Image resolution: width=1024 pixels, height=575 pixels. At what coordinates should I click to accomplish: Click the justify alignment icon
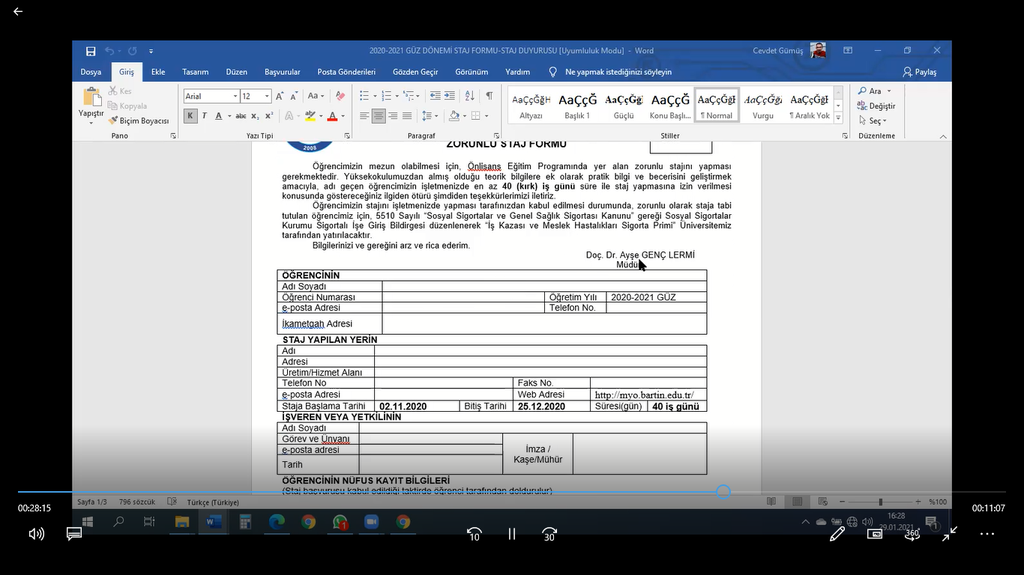(408, 116)
